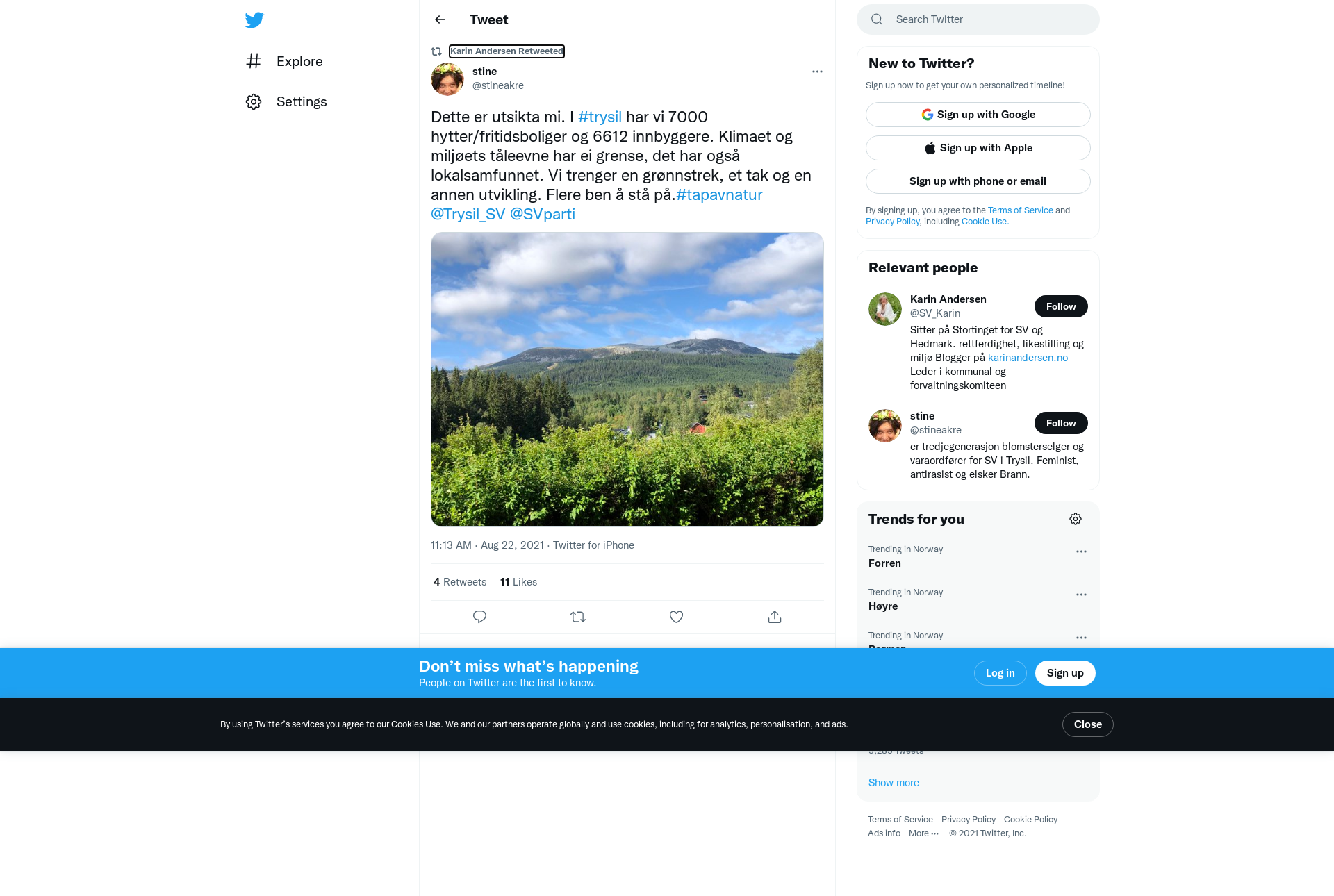This screenshot has height=896, width=1334.
Task: Open the mountain landscape photo
Action: (627, 379)
